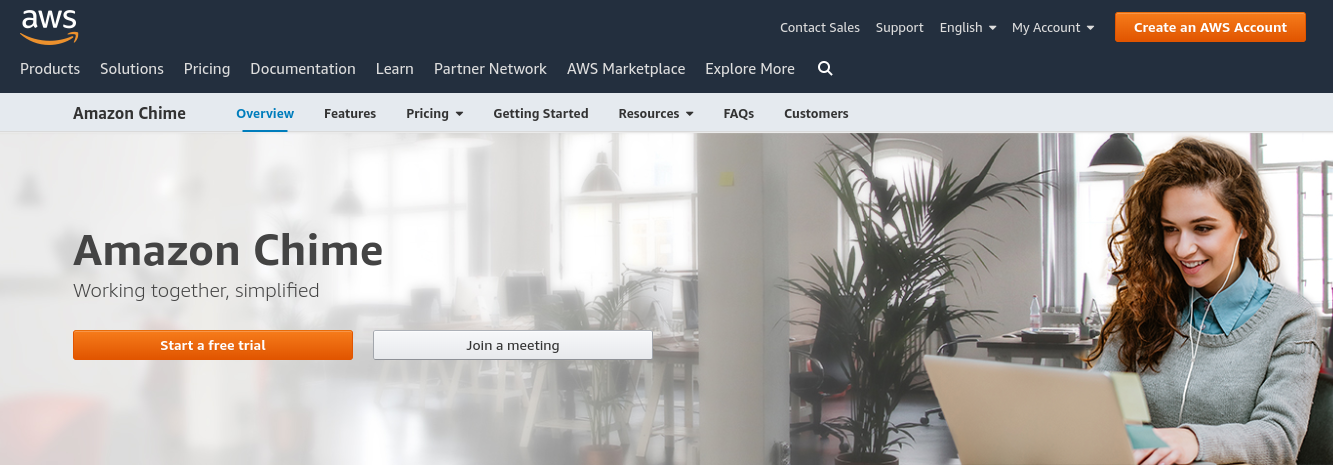Start a free trial of Chime
Image resolution: width=1333 pixels, height=465 pixels.
point(213,345)
